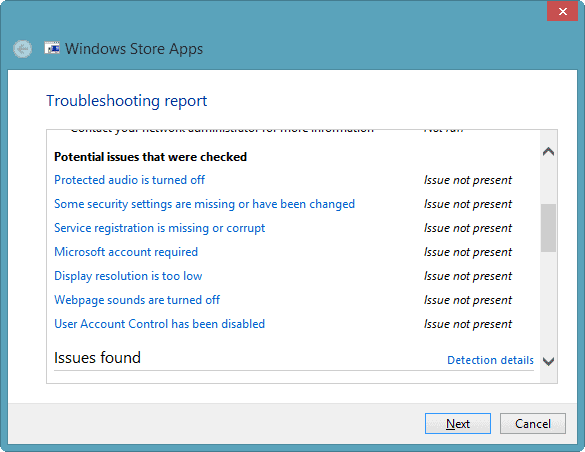The width and height of the screenshot is (585, 452).
Task: Open the Detection details link
Action: [490, 360]
